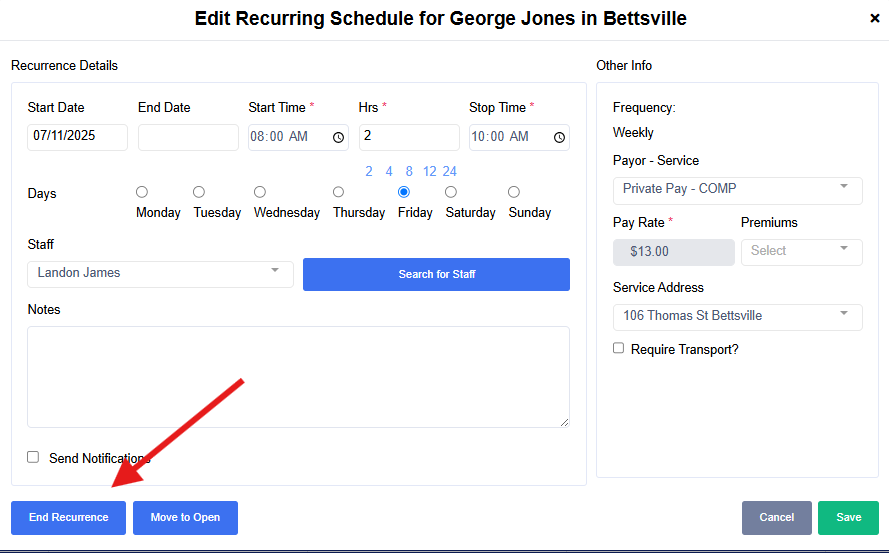Open the Premiums Select dropdown
Image resolution: width=889 pixels, height=553 pixels.
pos(801,251)
